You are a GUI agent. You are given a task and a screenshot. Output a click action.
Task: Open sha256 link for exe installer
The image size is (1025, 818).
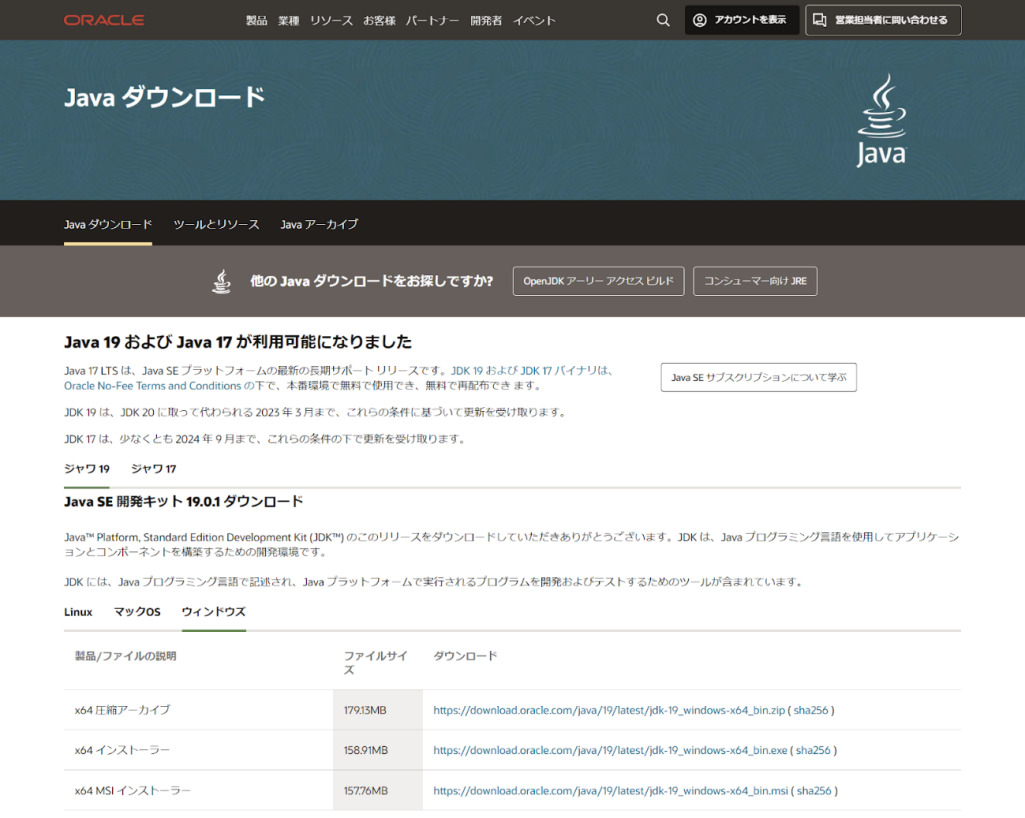[x=813, y=751]
